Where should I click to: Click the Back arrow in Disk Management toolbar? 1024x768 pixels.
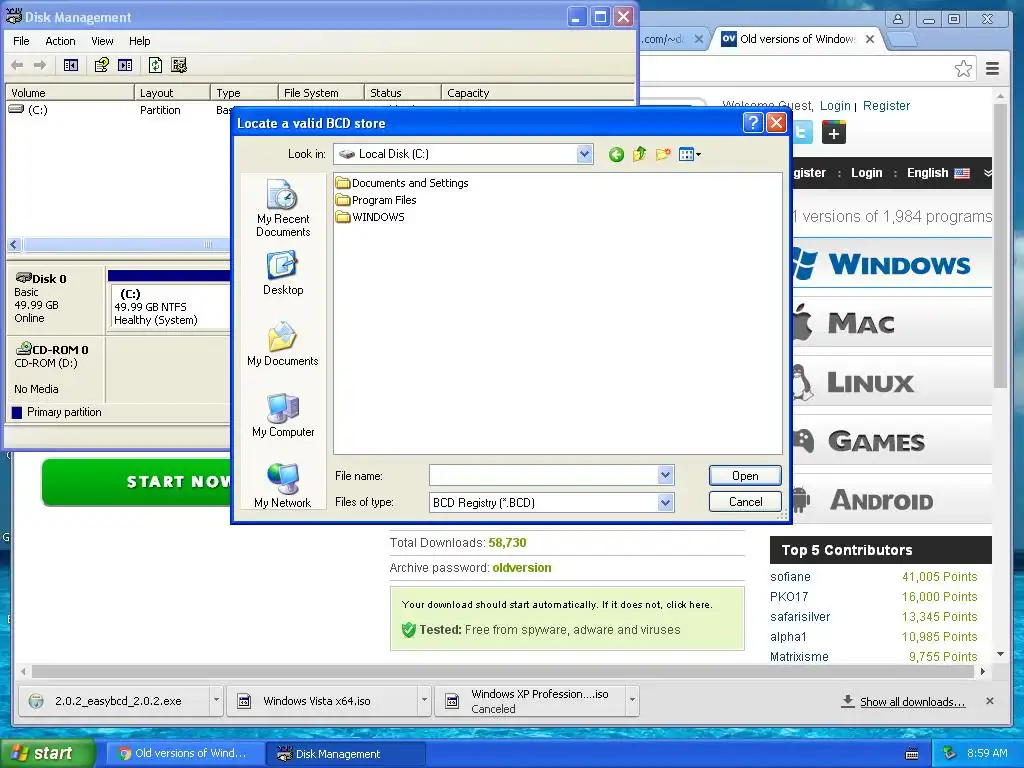(17, 65)
